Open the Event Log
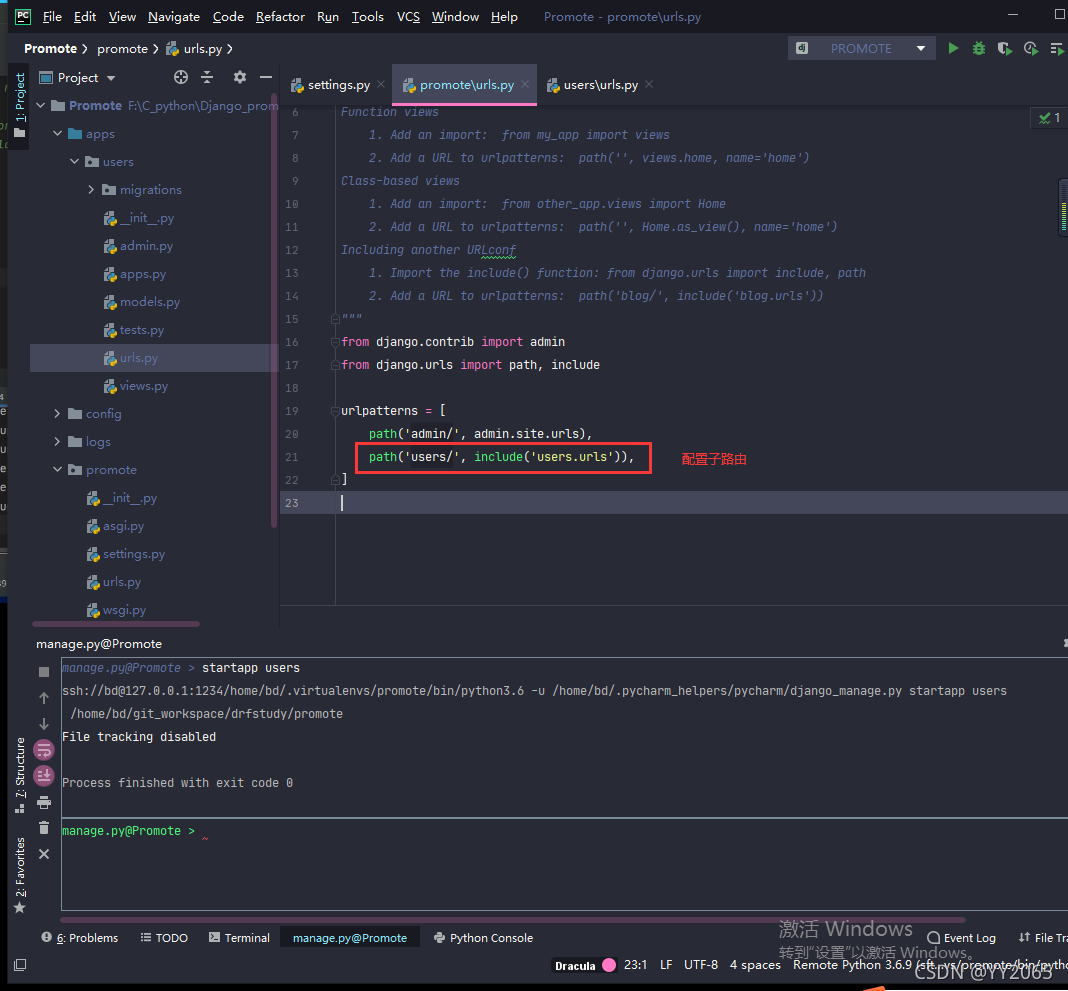1068x991 pixels. tap(962, 938)
